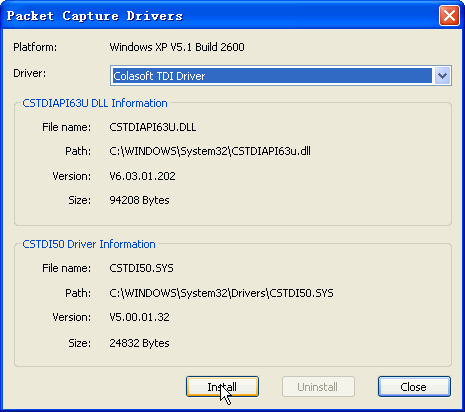Click the CSTDI50 Driver Information group heading
The width and height of the screenshot is (465, 412).
[89, 244]
